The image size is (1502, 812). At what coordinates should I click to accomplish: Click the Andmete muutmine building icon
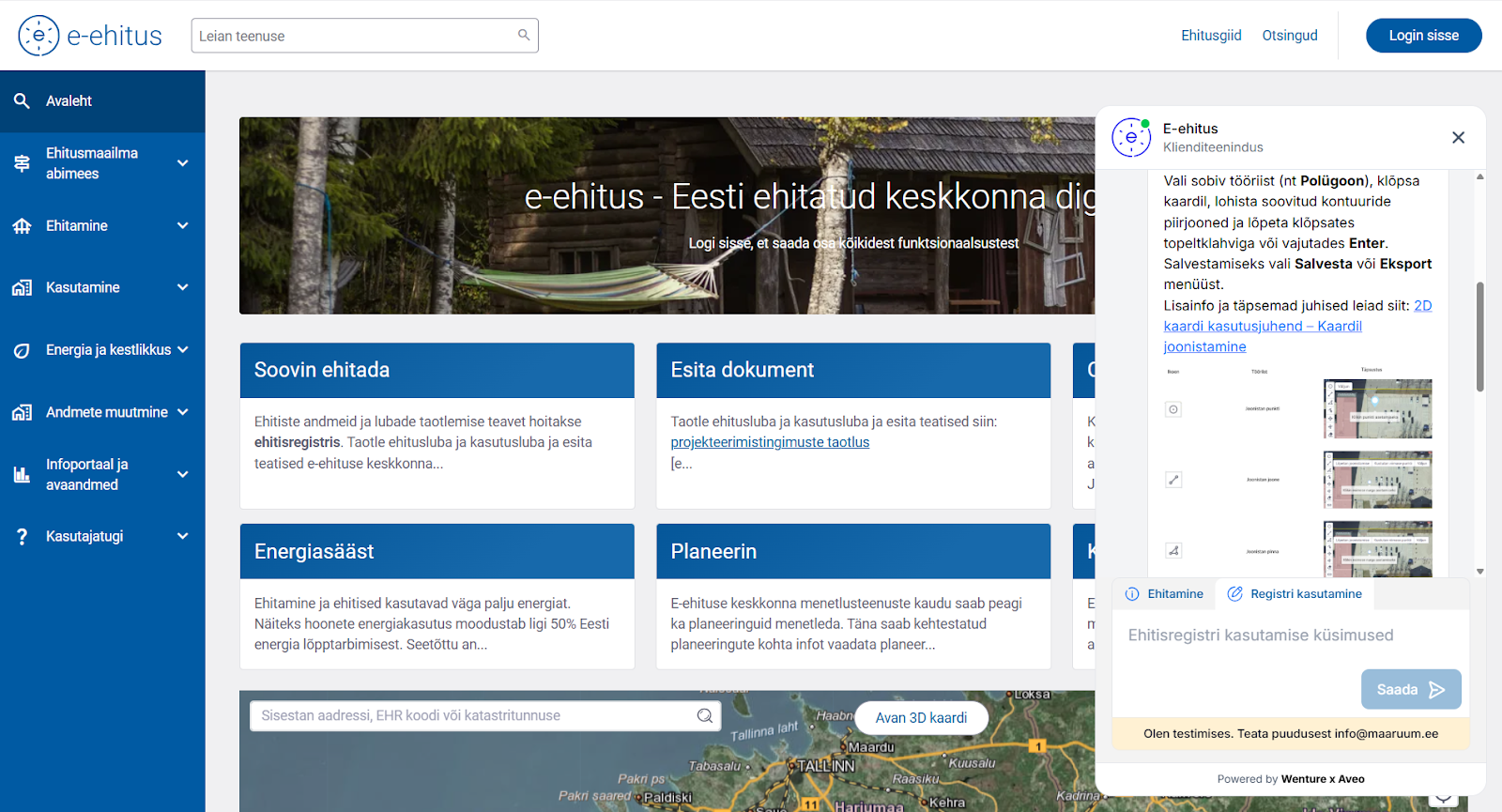click(x=22, y=412)
